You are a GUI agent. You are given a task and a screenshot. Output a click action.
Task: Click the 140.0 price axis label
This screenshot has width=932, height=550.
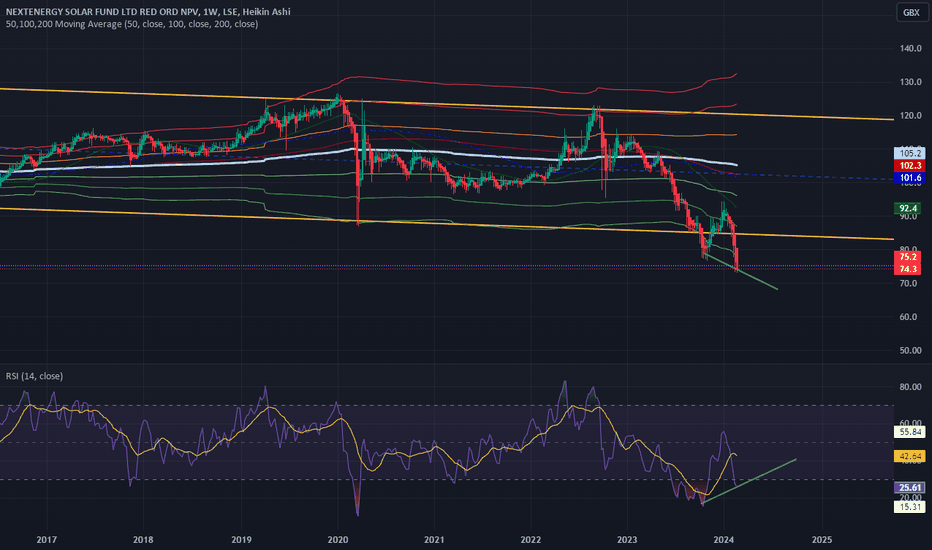click(911, 49)
